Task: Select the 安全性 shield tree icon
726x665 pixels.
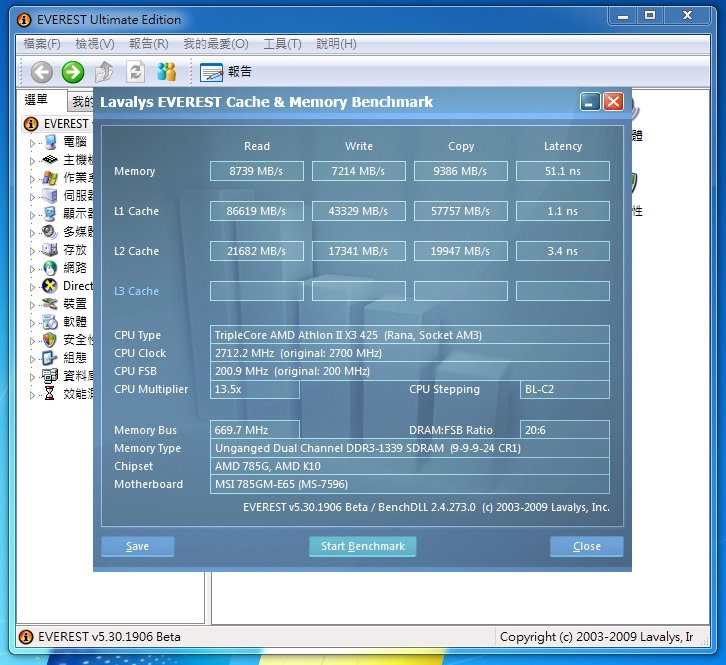Action: pyautogui.click(x=50, y=340)
